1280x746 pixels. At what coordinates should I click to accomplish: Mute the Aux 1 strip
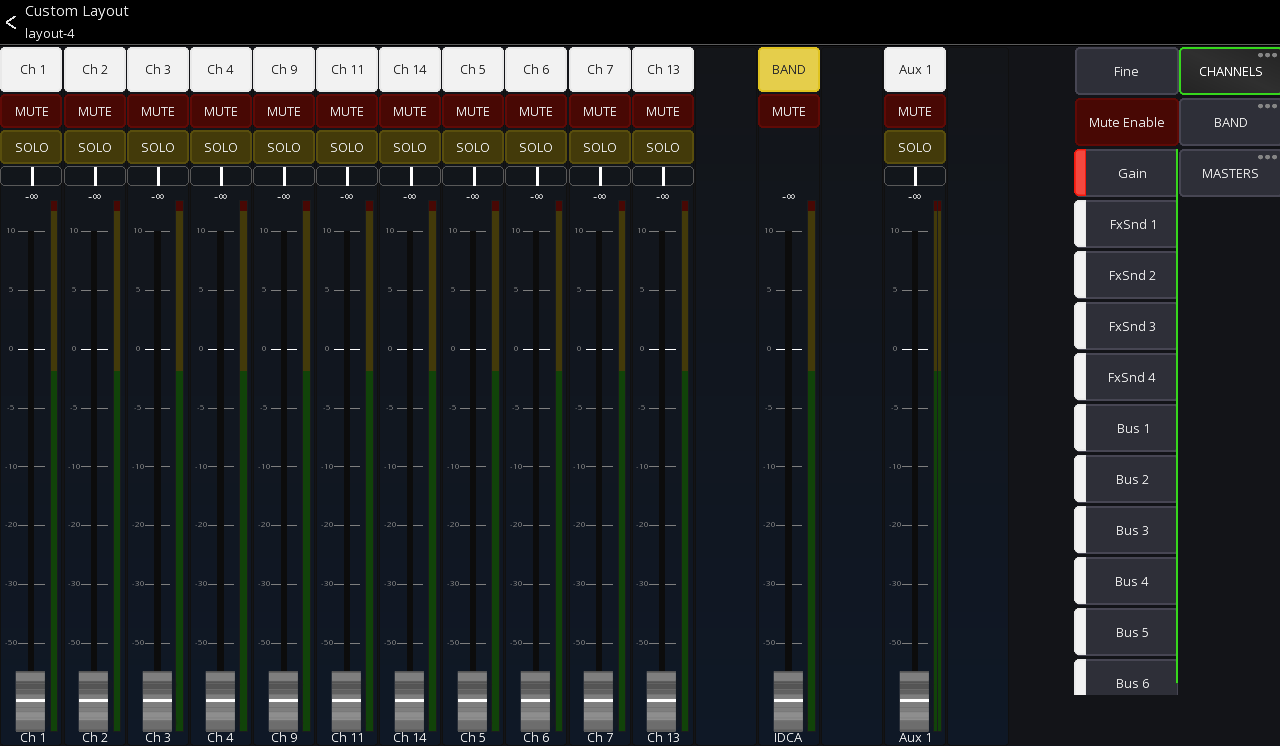915,111
